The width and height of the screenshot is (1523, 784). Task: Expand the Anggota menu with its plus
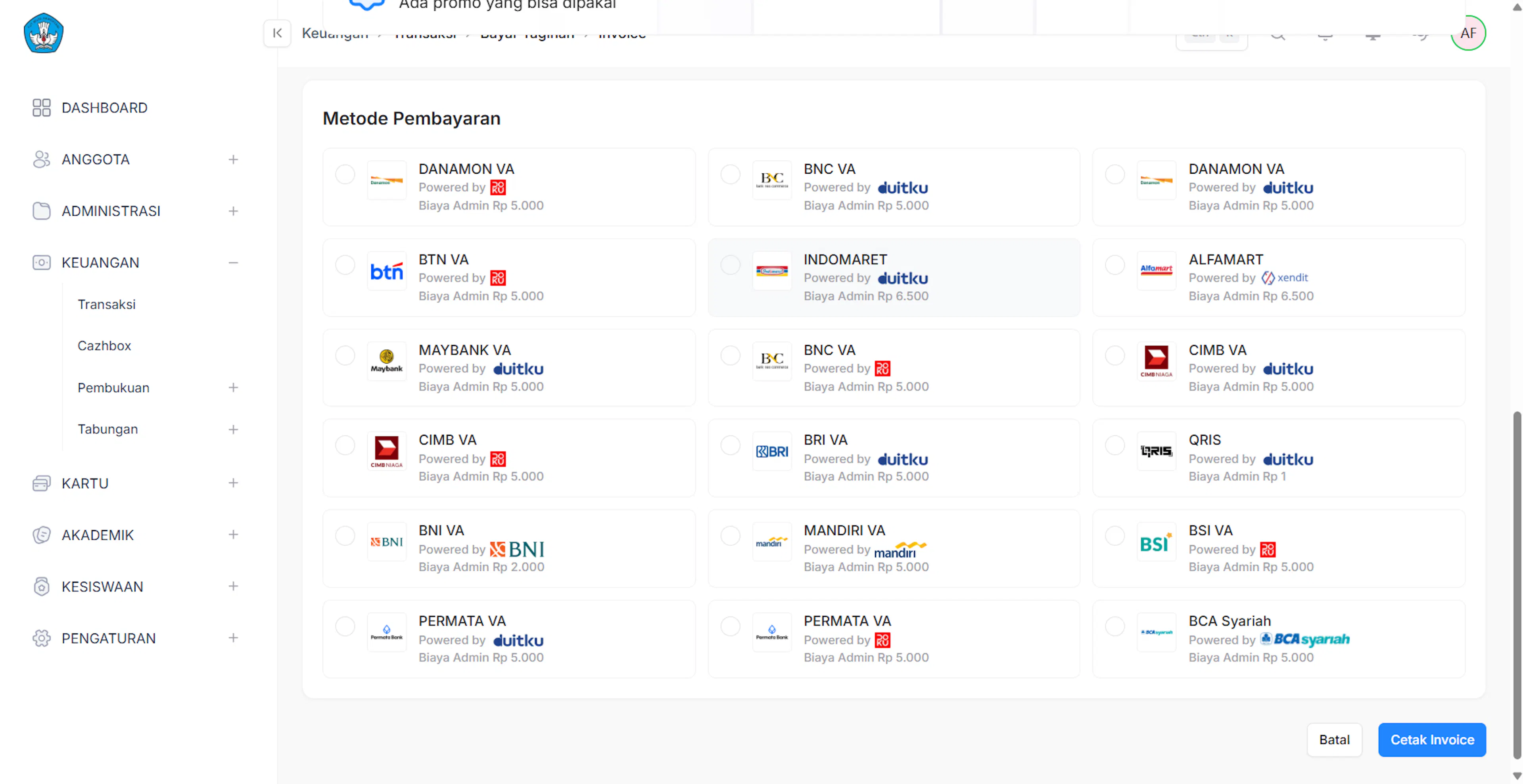pos(234,160)
